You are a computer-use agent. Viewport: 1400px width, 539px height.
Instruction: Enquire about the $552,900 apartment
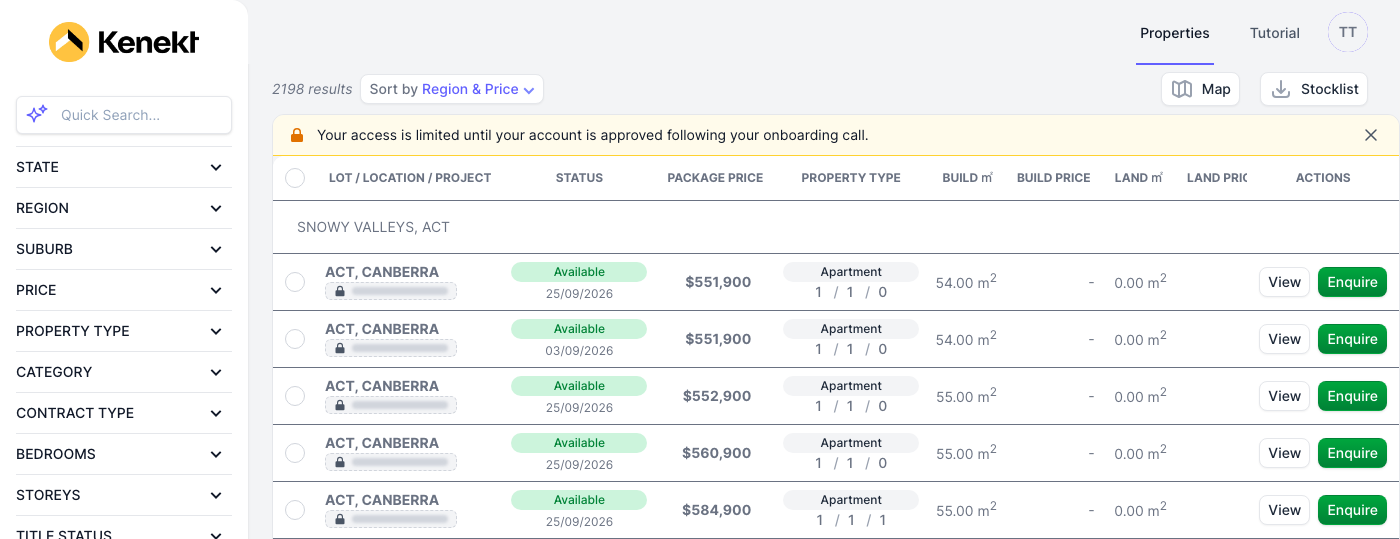pos(1352,396)
